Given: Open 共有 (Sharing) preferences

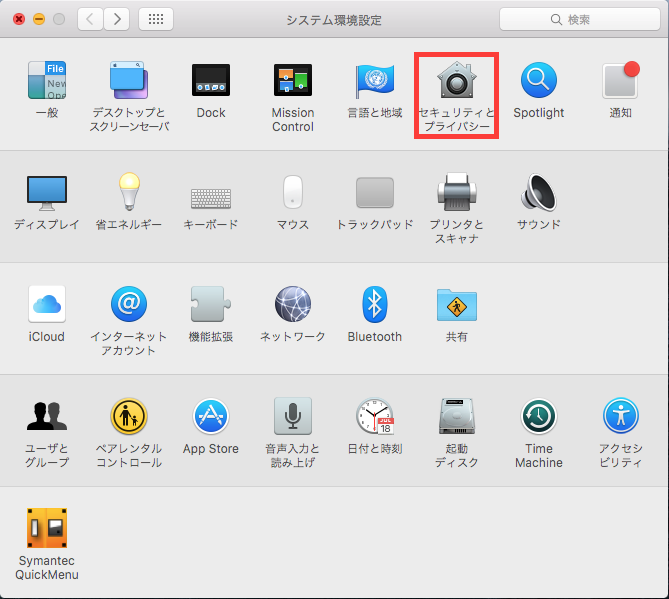Looking at the screenshot, I should point(457,305).
